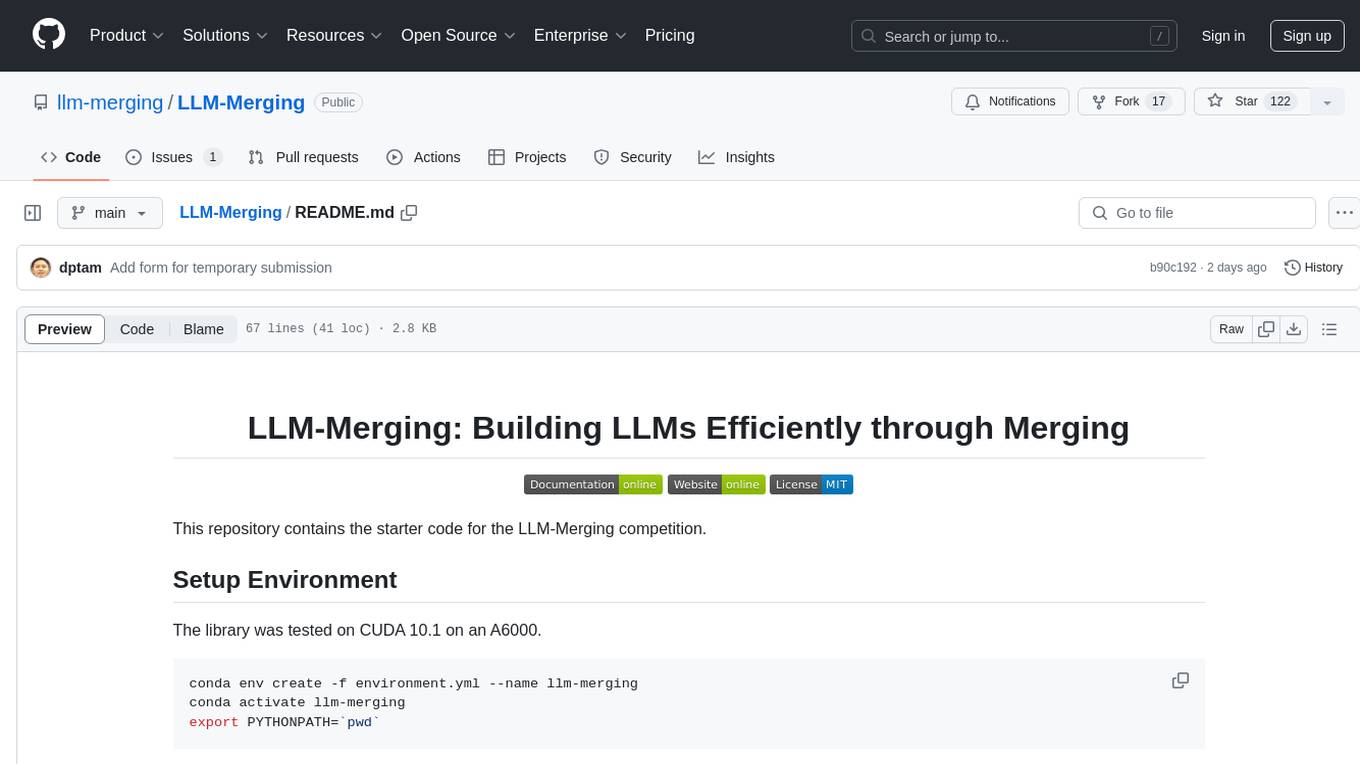Click the Star count 122
The width and height of the screenshot is (1360, 764).
click(x=1280, y=102)
